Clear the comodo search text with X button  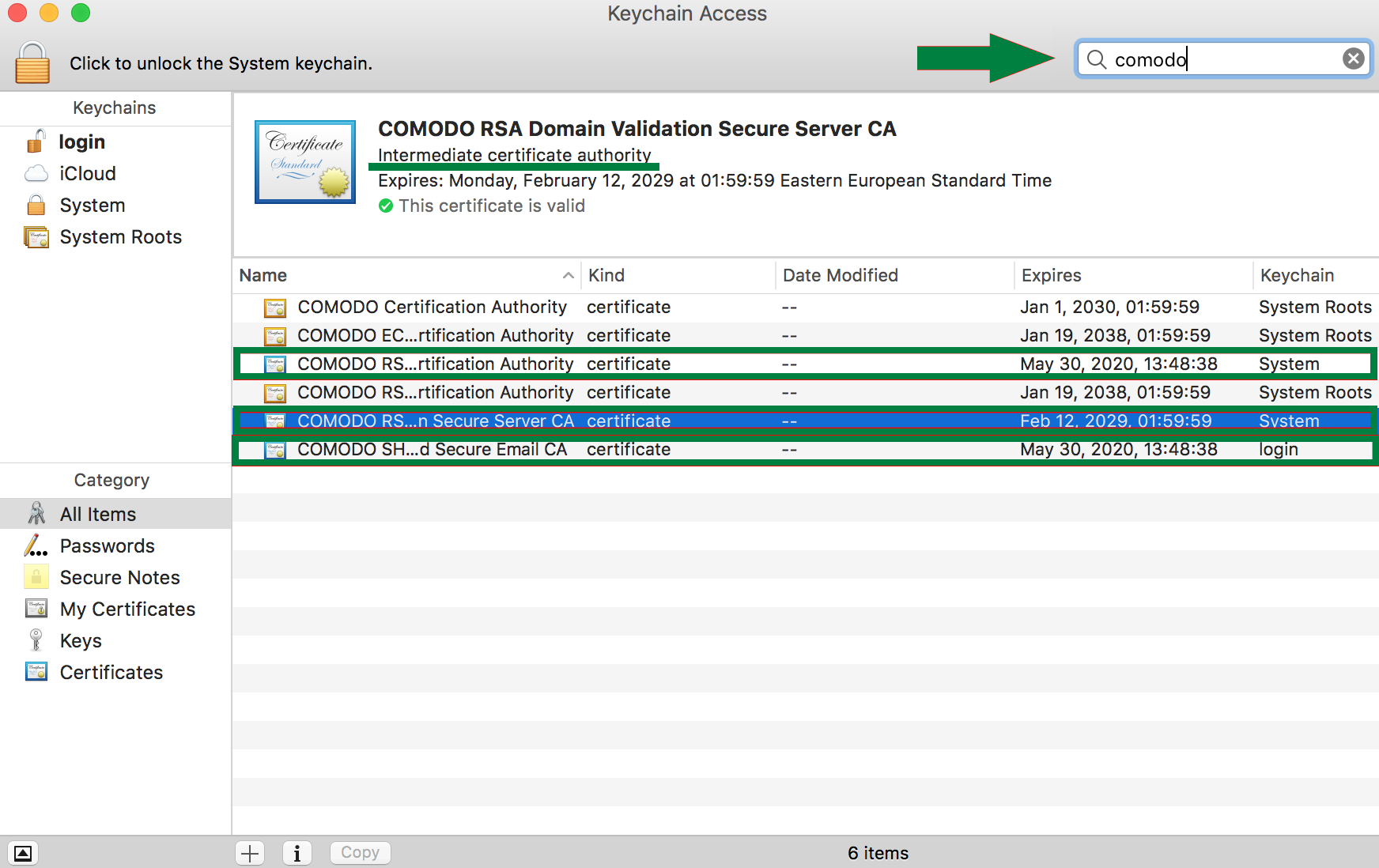tap(1354, 58)
